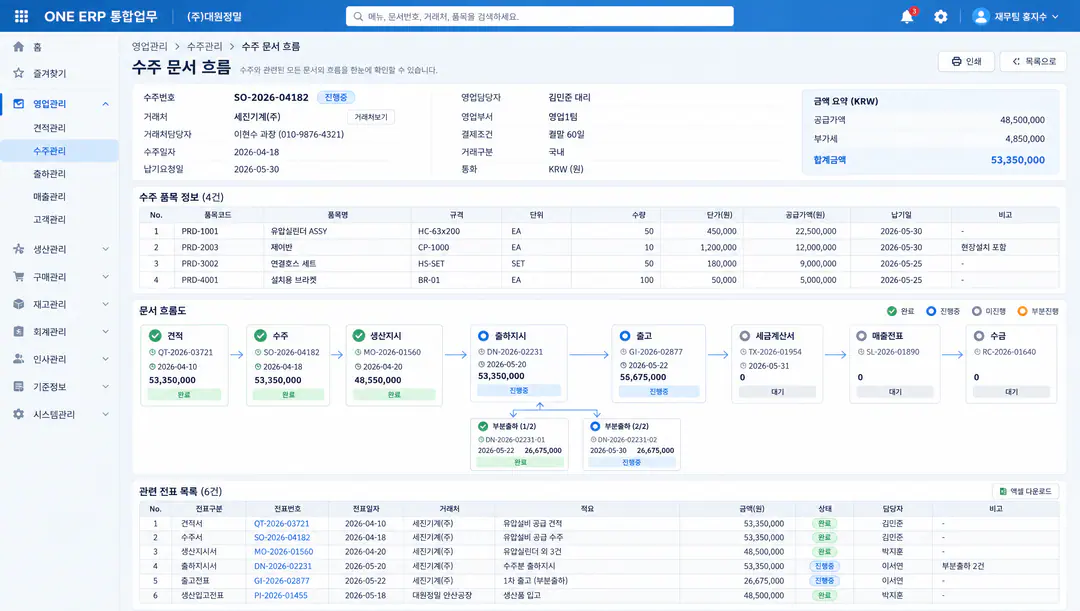Open the app grid launcher icon
The image size is (1080, 611).
21,16
